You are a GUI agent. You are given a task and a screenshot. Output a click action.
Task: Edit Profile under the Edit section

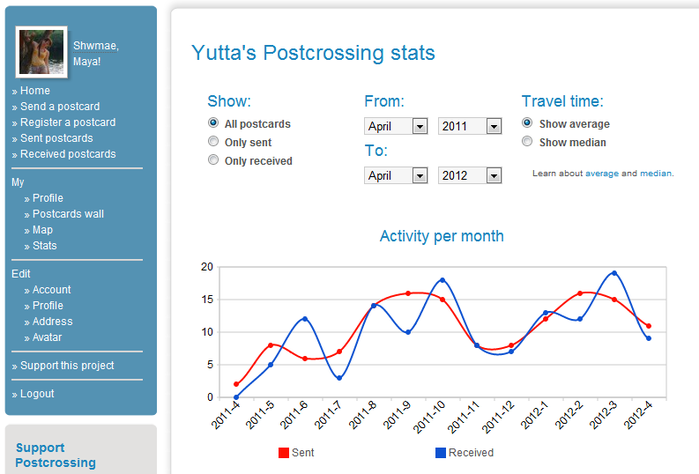[x=48, y=305]
